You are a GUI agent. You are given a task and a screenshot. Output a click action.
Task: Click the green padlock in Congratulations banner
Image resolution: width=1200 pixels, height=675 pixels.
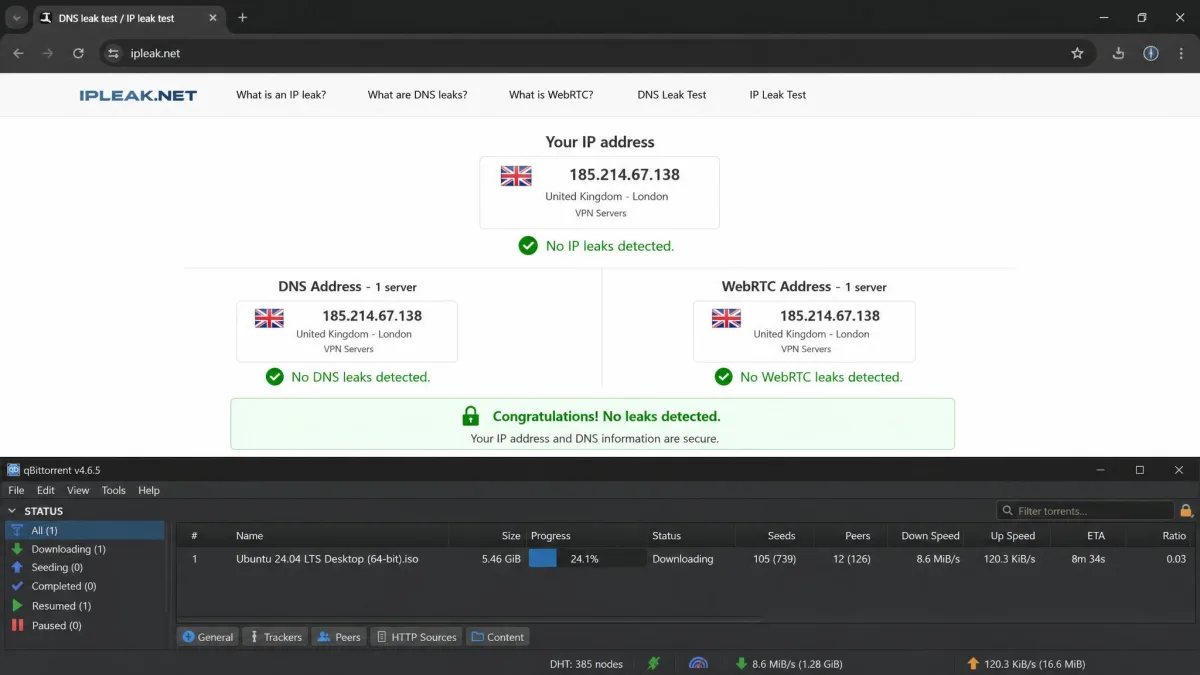471,416
